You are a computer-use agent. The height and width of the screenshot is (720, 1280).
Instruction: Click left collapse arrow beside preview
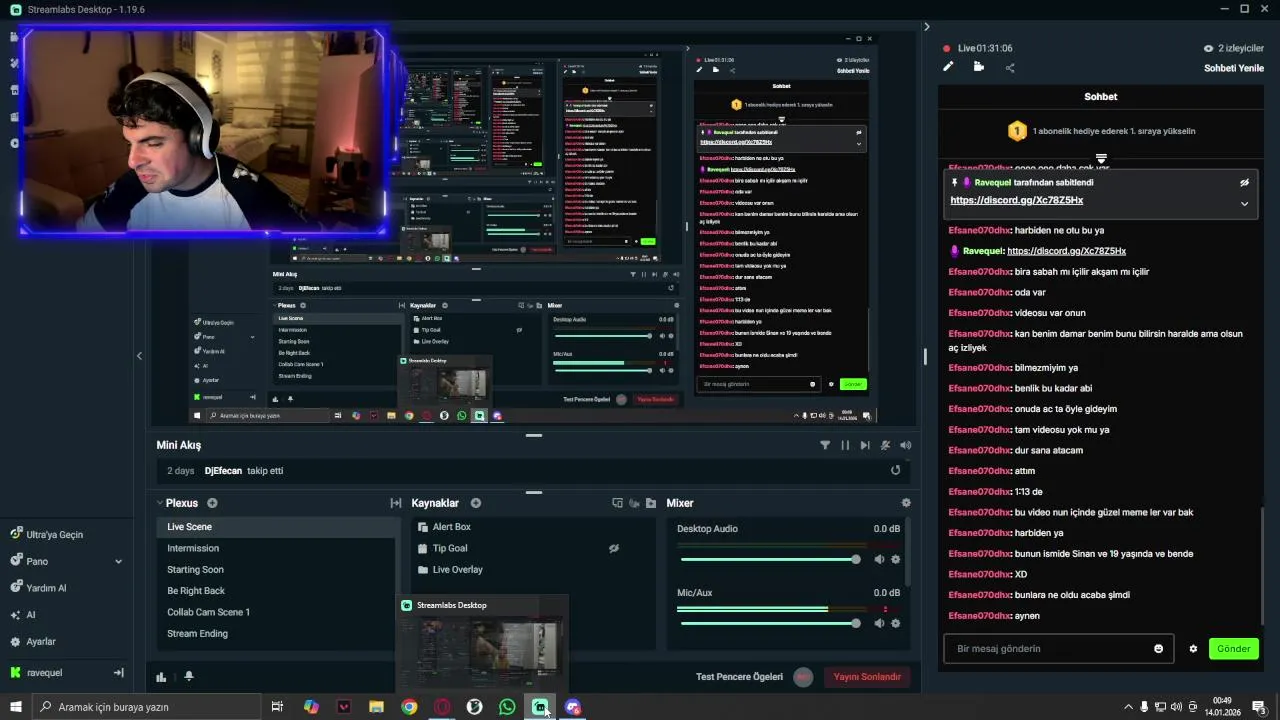coord(139,356)
